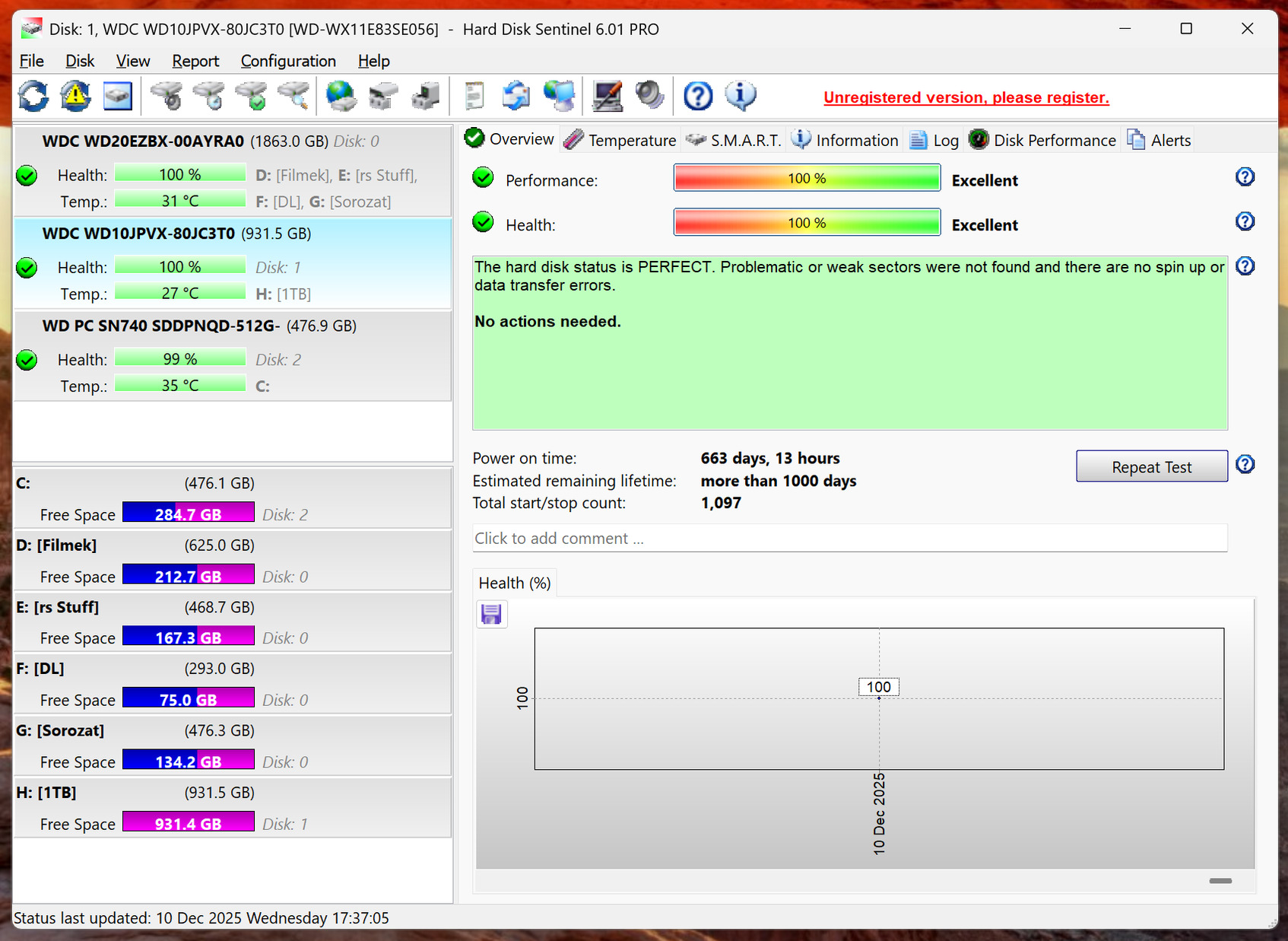The width and height of the screenshot is (1288, 941).
Task: Click the 'Click to add comment' field
Action: (850, 539)
